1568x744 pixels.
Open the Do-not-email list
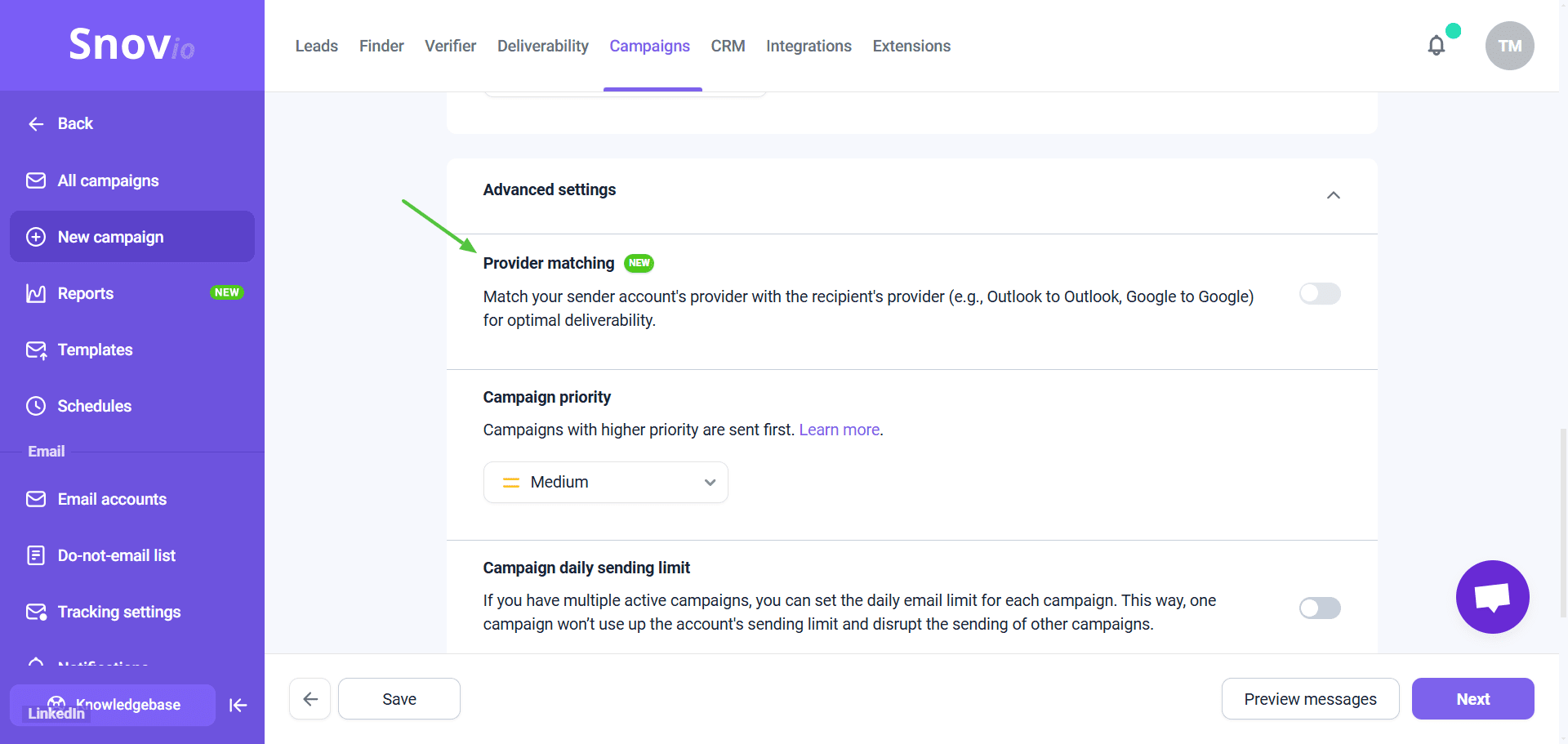(x=116, y=555)
